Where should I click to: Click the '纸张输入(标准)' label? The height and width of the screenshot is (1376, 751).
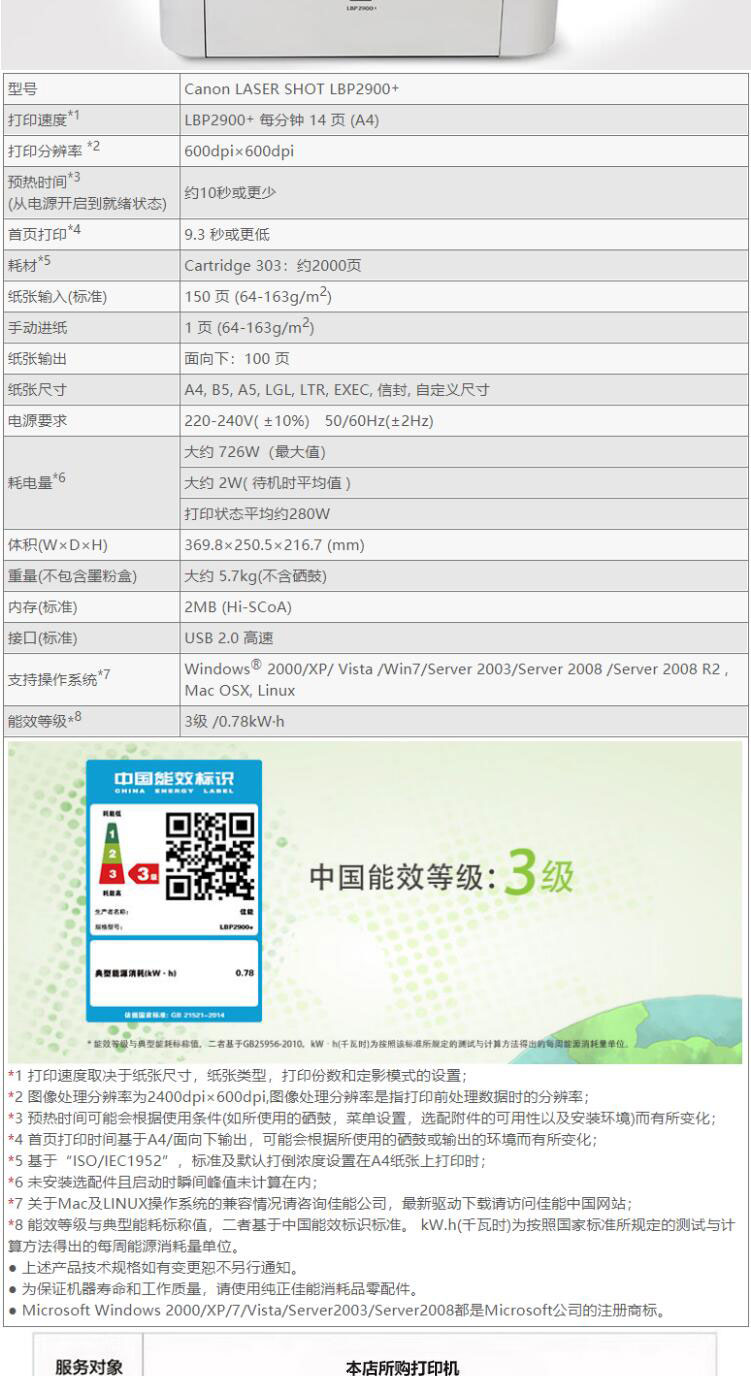coord(57,297)
